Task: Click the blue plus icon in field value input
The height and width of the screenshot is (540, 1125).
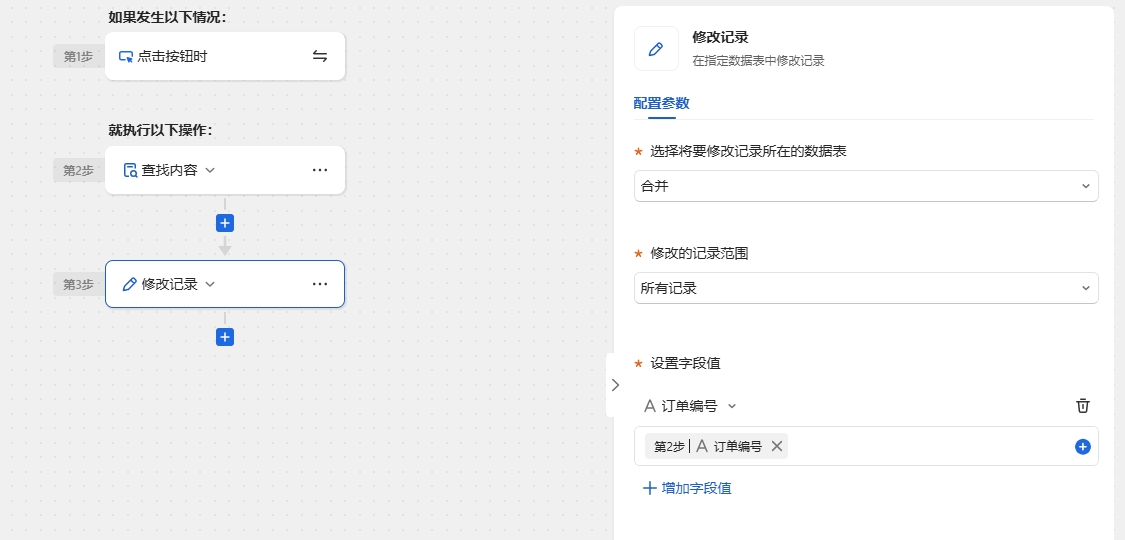Action: click(x=1083, y=447)
